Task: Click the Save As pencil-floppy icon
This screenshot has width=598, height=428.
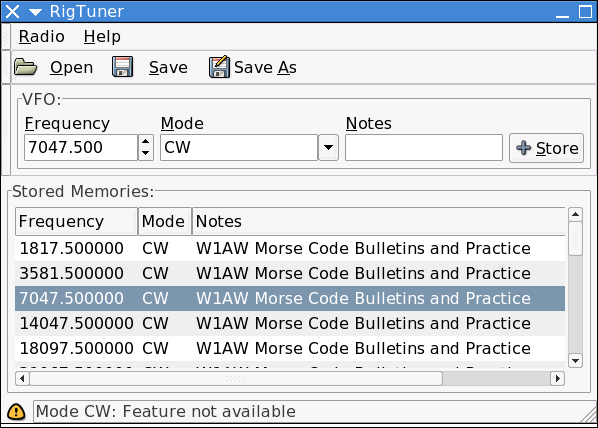Action: point(219,67)
